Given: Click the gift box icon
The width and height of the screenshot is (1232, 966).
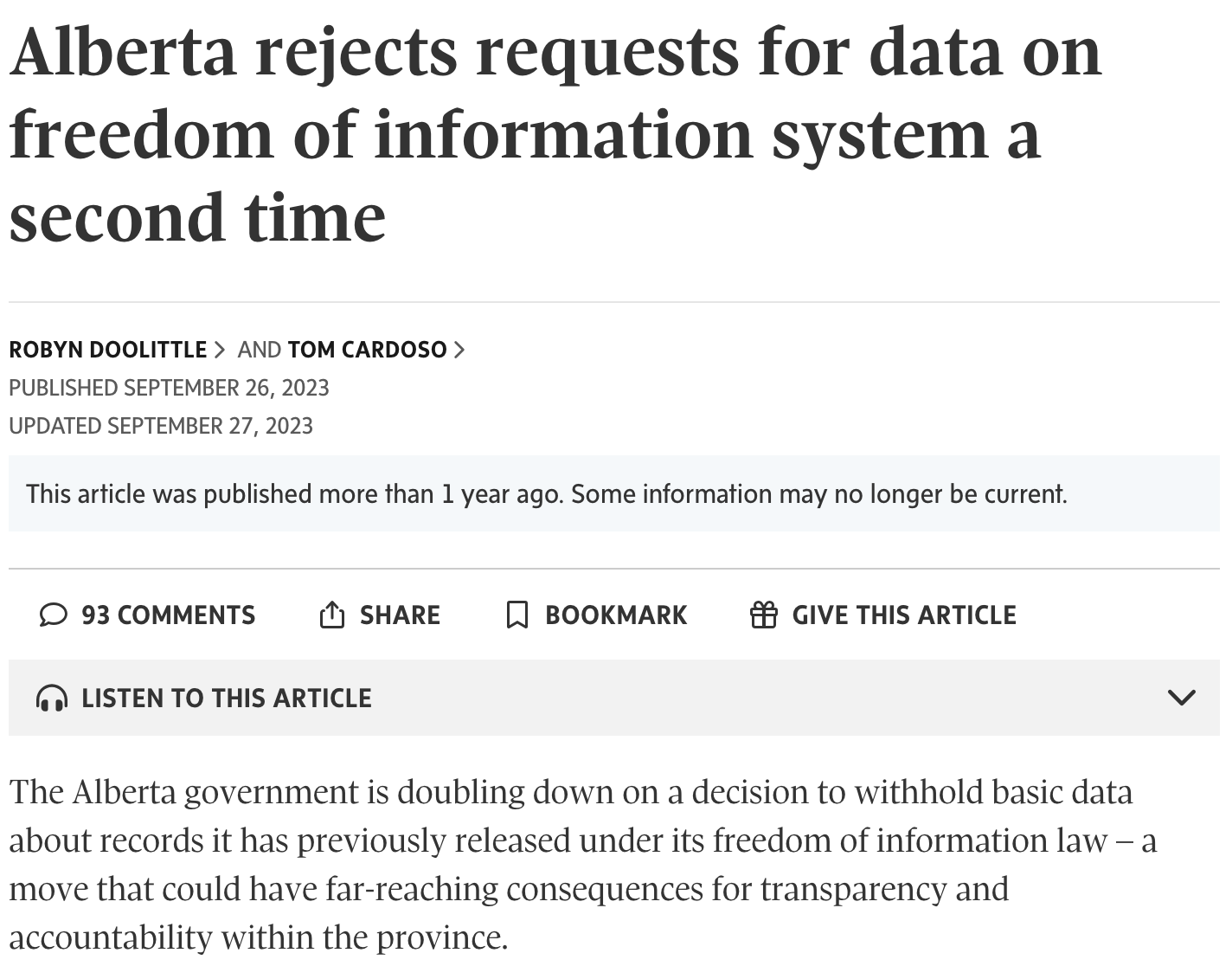Looking at the screenshot, I should tap(763, 615).
